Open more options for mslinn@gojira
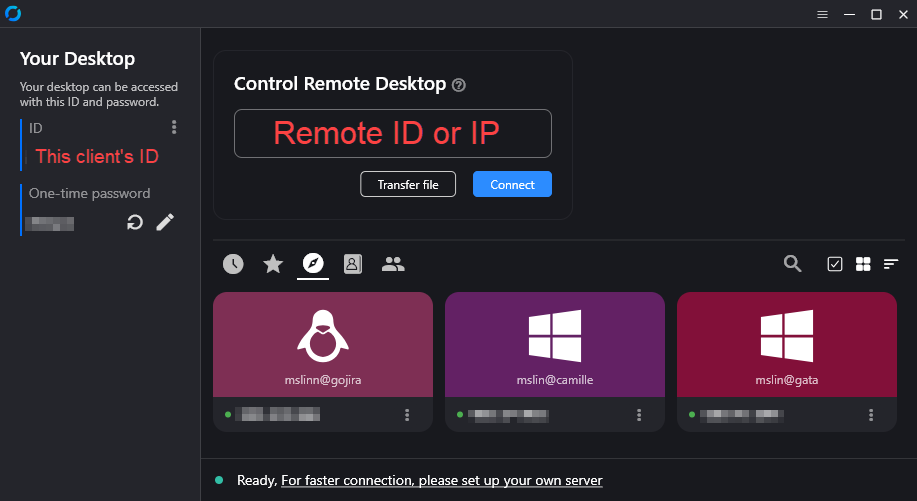This screenshot has height=501, width=917. [407, 415]
